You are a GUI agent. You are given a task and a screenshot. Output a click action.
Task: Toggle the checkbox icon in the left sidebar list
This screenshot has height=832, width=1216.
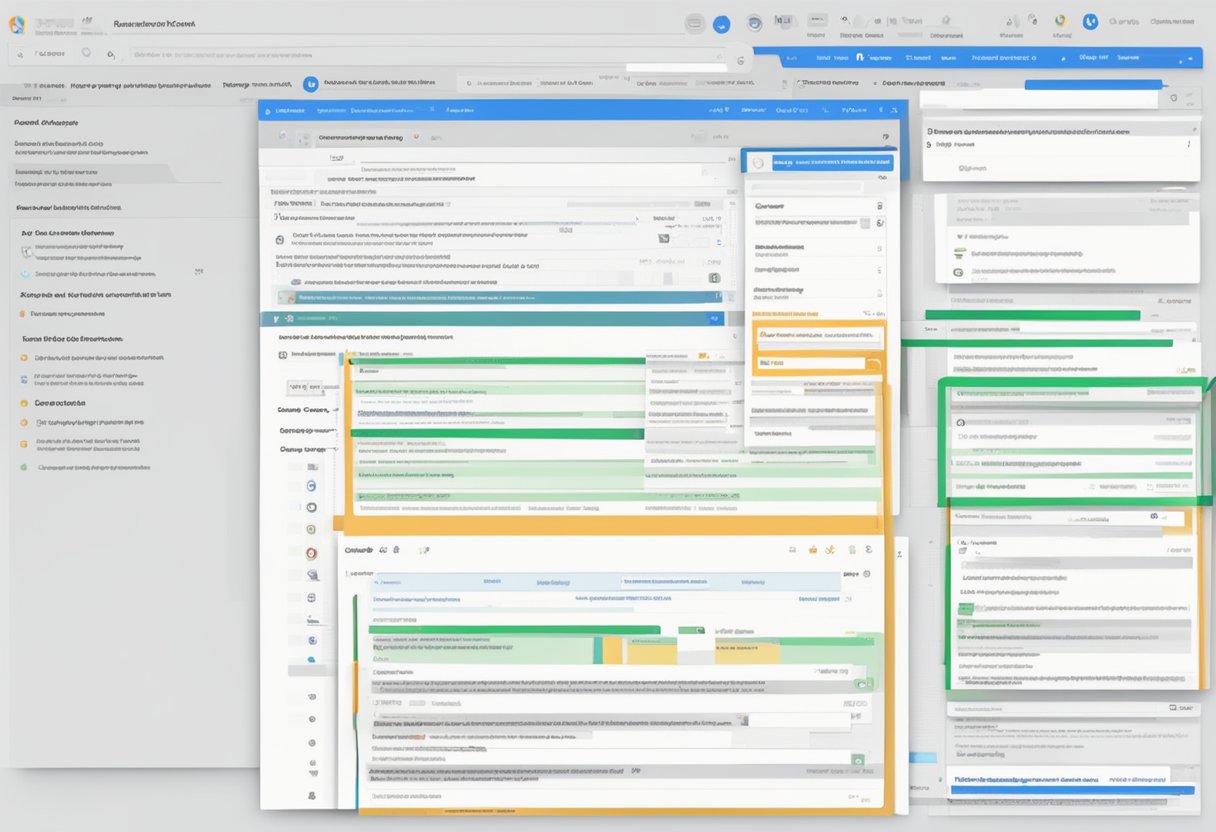tap(25, 250)
